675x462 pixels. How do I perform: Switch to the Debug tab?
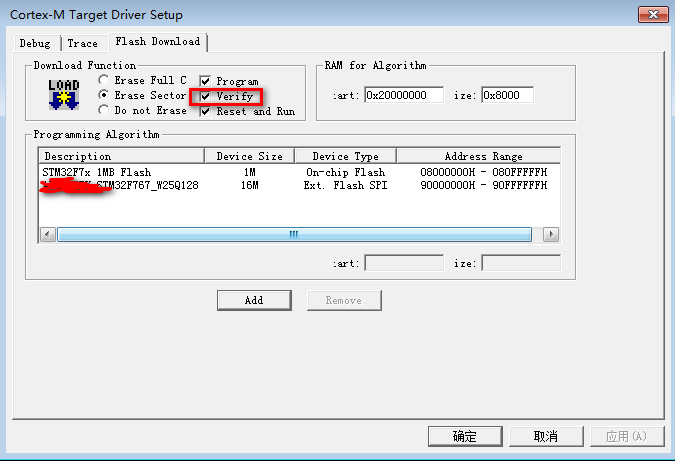click(35, 43)
